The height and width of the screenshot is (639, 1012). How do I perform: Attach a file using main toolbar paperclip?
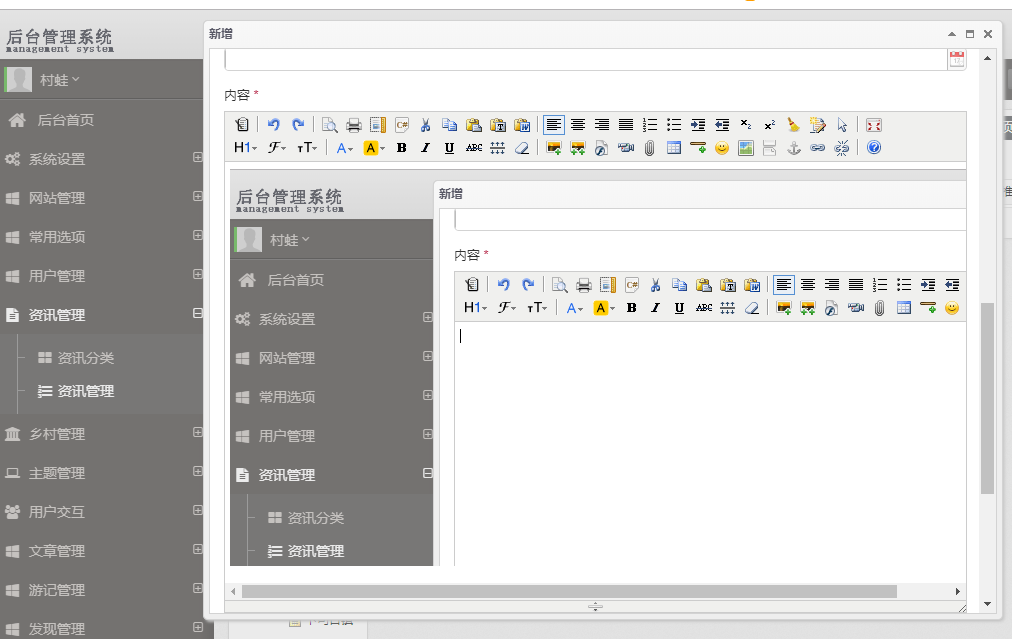click(x=649, y=148)
